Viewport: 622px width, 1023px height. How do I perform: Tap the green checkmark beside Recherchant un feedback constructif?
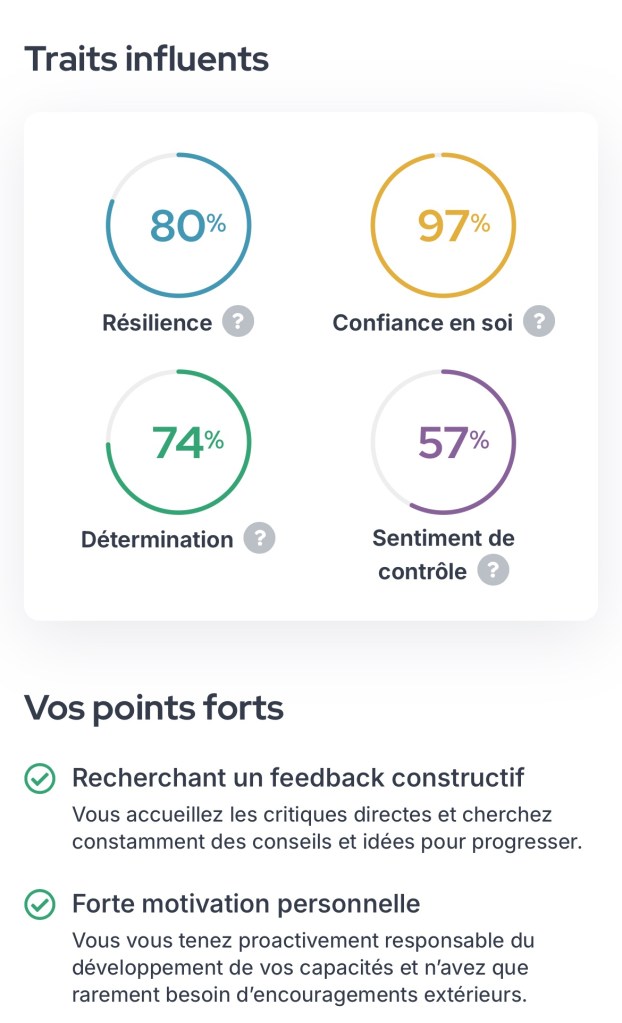click(x=39, y=779)
